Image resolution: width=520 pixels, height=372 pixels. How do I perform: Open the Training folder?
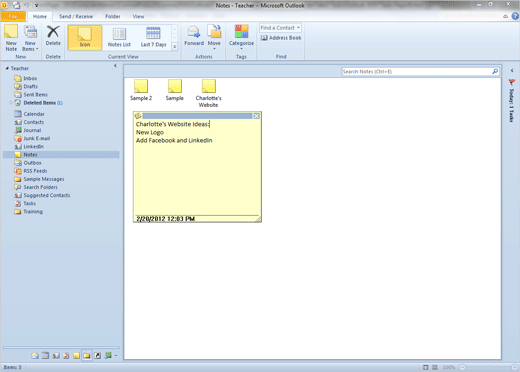[33, 212]
